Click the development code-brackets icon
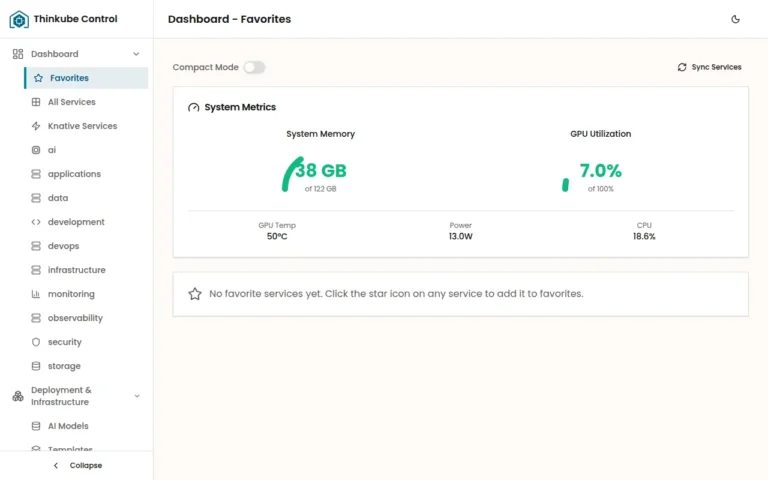 (36, 222)
